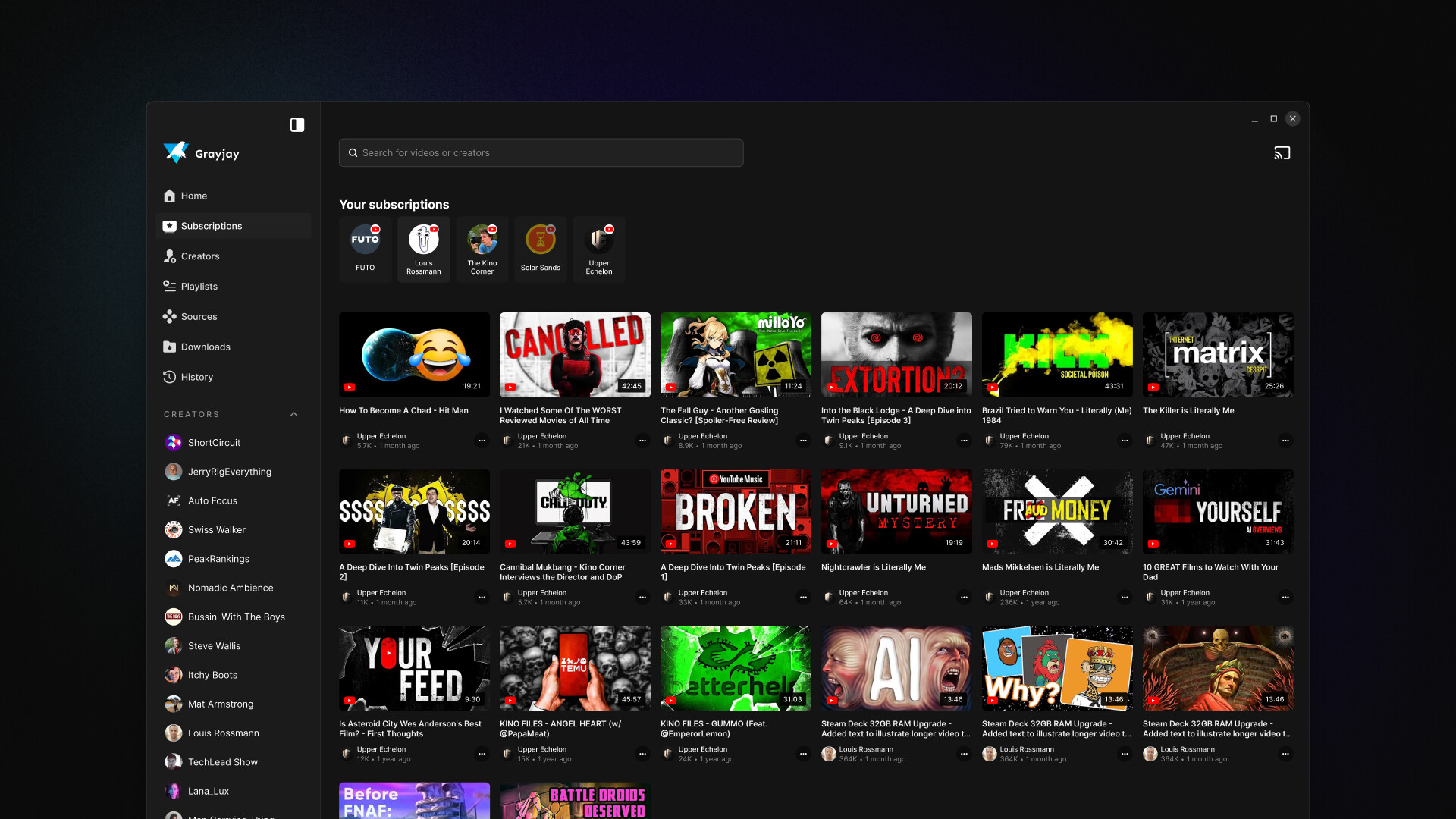Click the cast to device icon
The image size is (1456, 819).
(x=1282, y=153)
